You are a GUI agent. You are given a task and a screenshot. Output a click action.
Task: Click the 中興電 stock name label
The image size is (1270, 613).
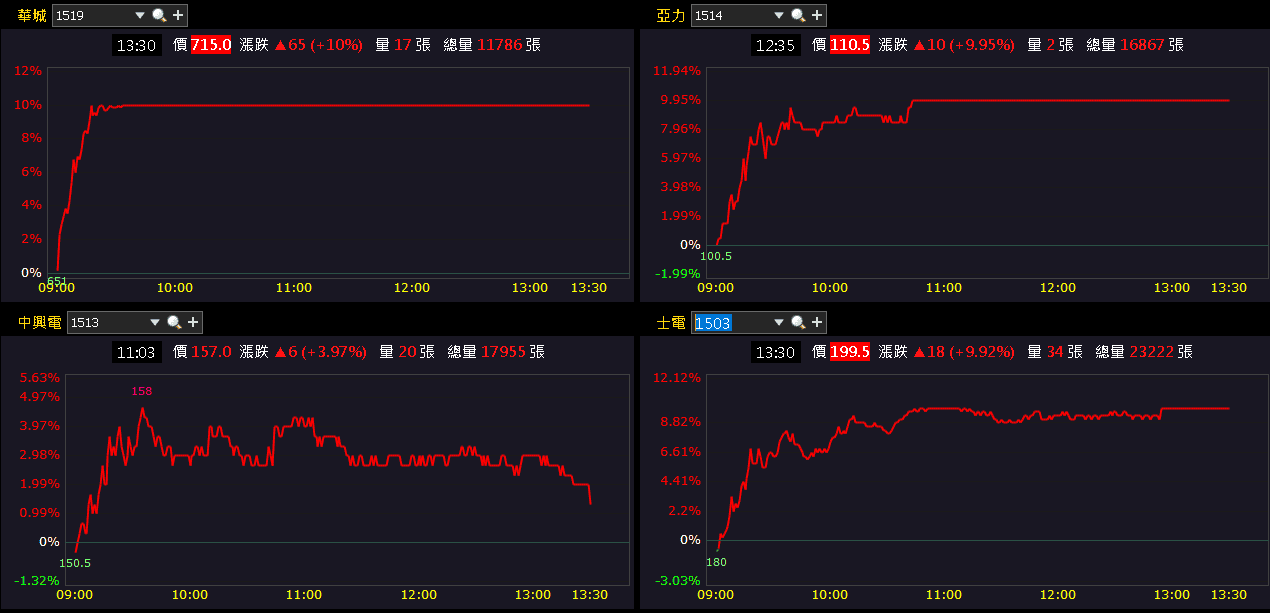(40, 322)
